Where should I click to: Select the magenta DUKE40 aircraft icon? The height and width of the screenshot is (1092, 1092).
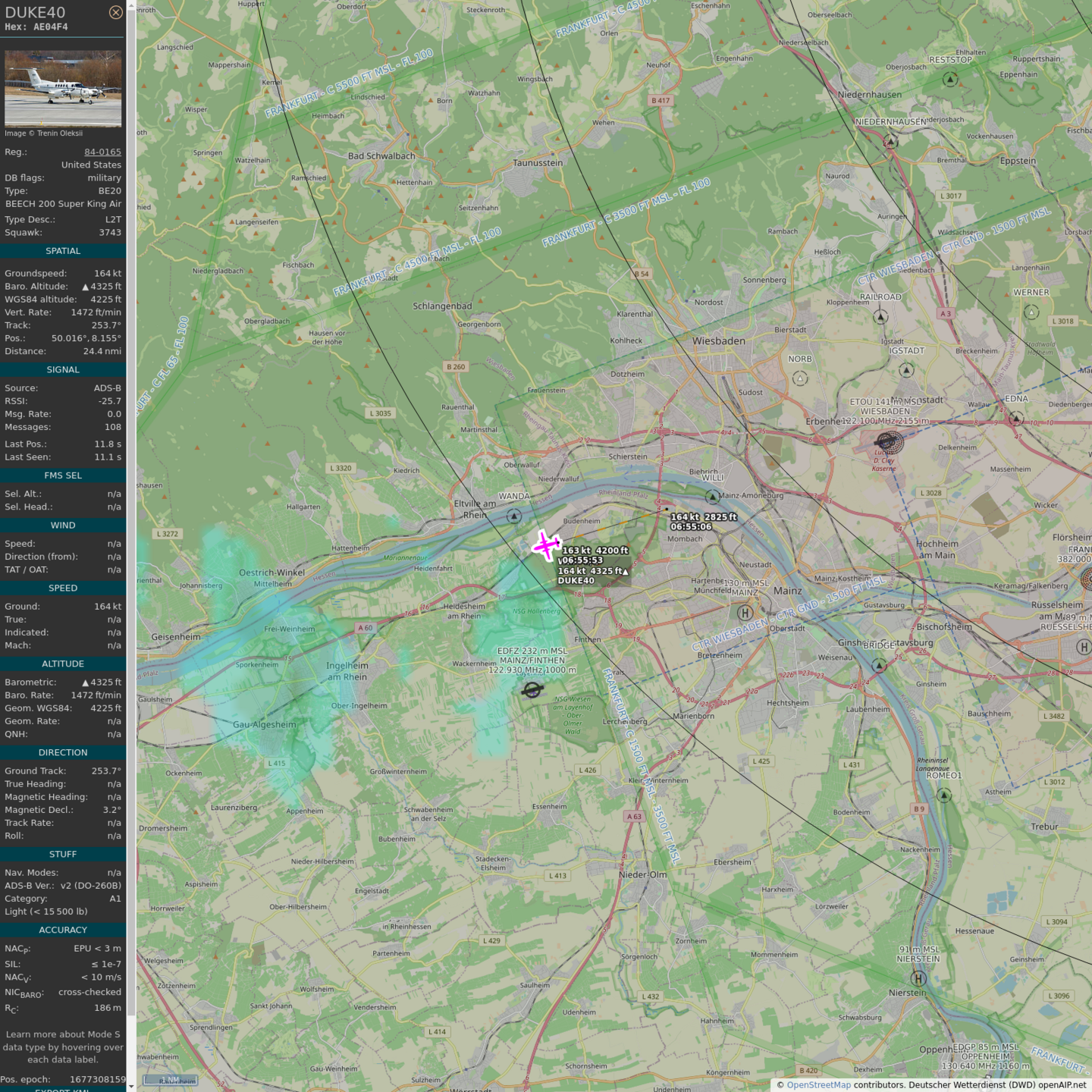click(x=545, y=545)
